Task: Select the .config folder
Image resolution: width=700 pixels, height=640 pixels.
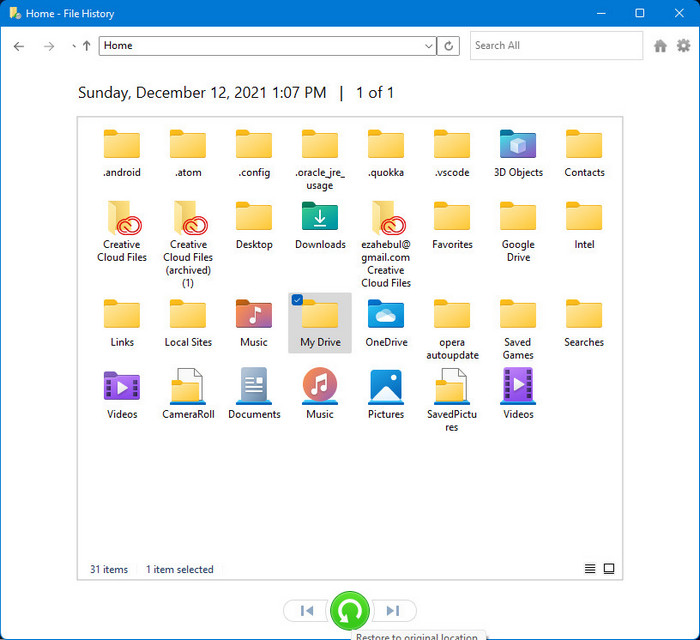Action: click(254, 154)
